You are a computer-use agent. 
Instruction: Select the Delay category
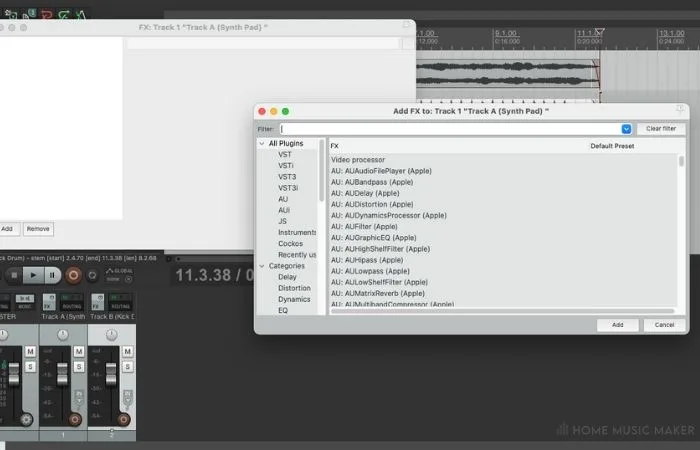(x=287, y=277)
